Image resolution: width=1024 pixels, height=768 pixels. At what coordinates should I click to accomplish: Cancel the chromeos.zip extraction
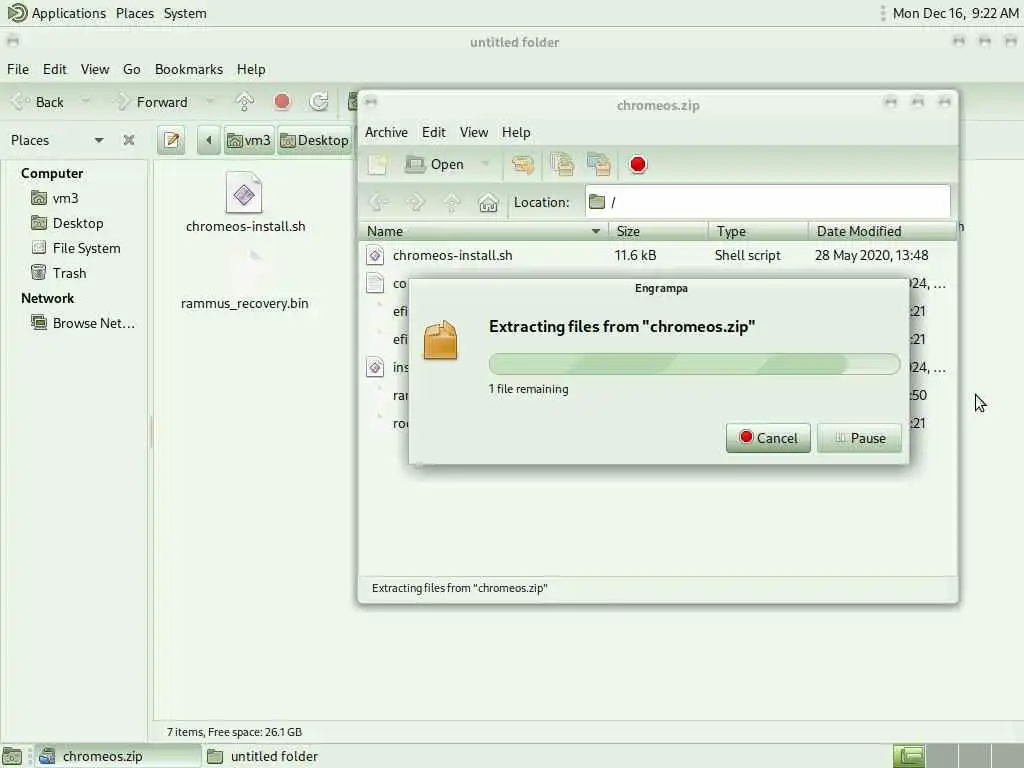(x=768, y=438)
